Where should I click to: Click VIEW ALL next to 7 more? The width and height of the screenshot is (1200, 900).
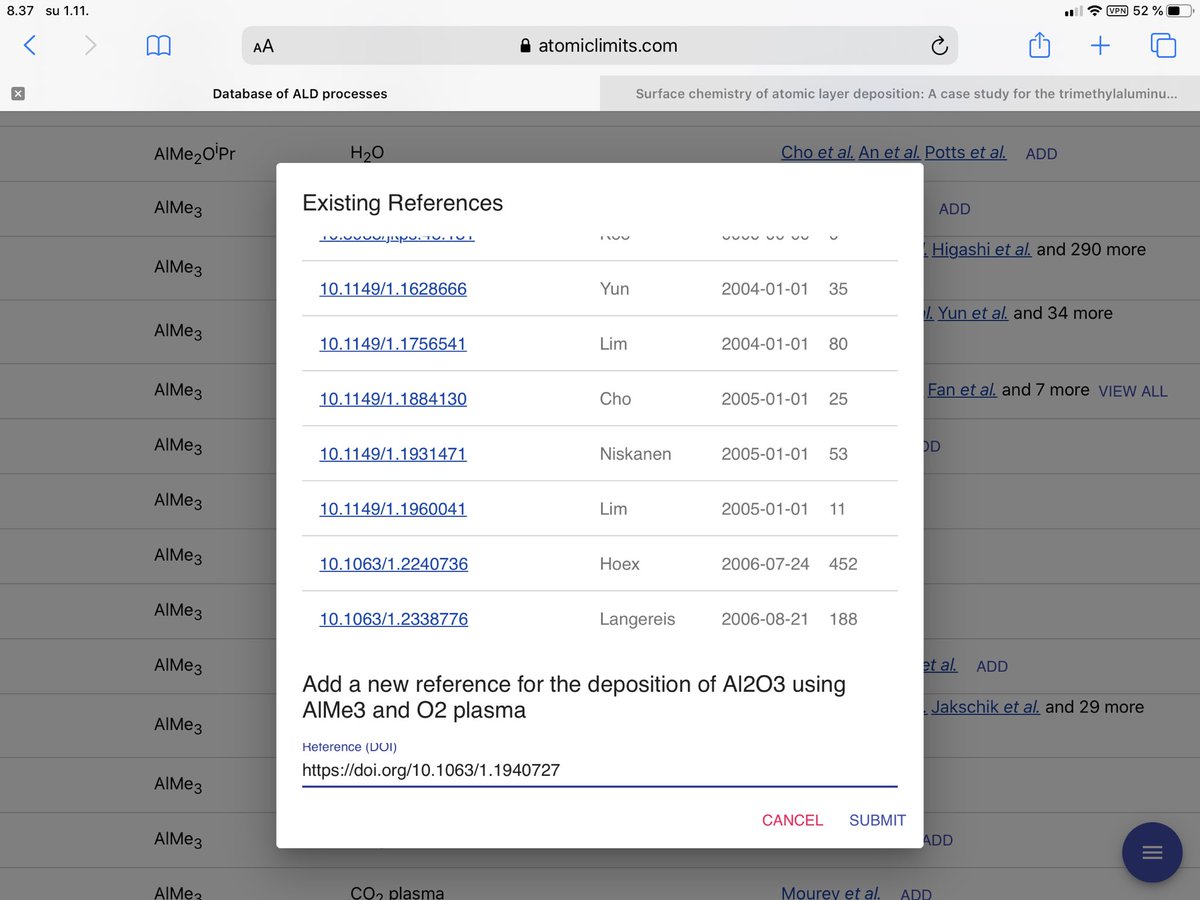click(x=1132, y=391)
